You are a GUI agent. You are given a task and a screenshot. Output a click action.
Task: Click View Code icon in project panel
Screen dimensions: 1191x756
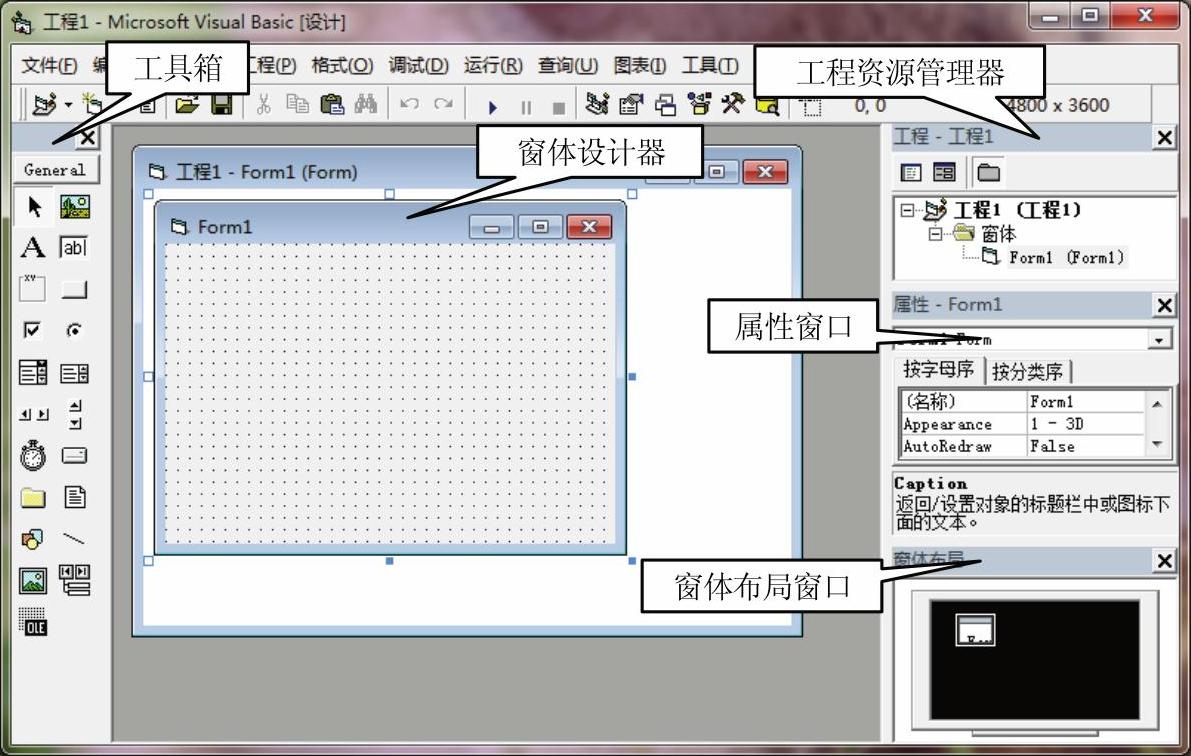[x=911, y=172]
